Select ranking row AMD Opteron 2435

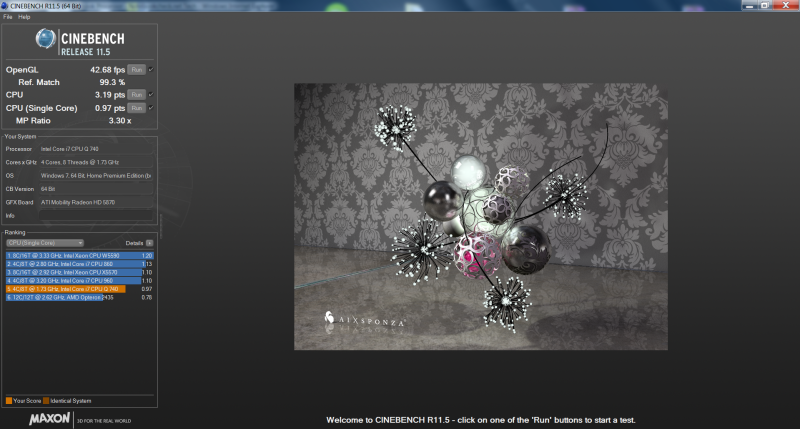tap(80, 297)
